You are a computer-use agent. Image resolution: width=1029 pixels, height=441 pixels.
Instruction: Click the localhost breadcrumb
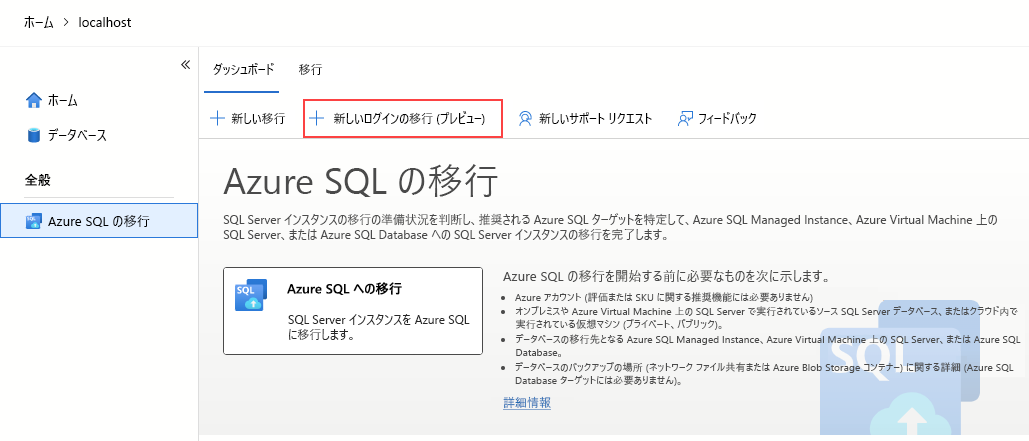[105, 22]
